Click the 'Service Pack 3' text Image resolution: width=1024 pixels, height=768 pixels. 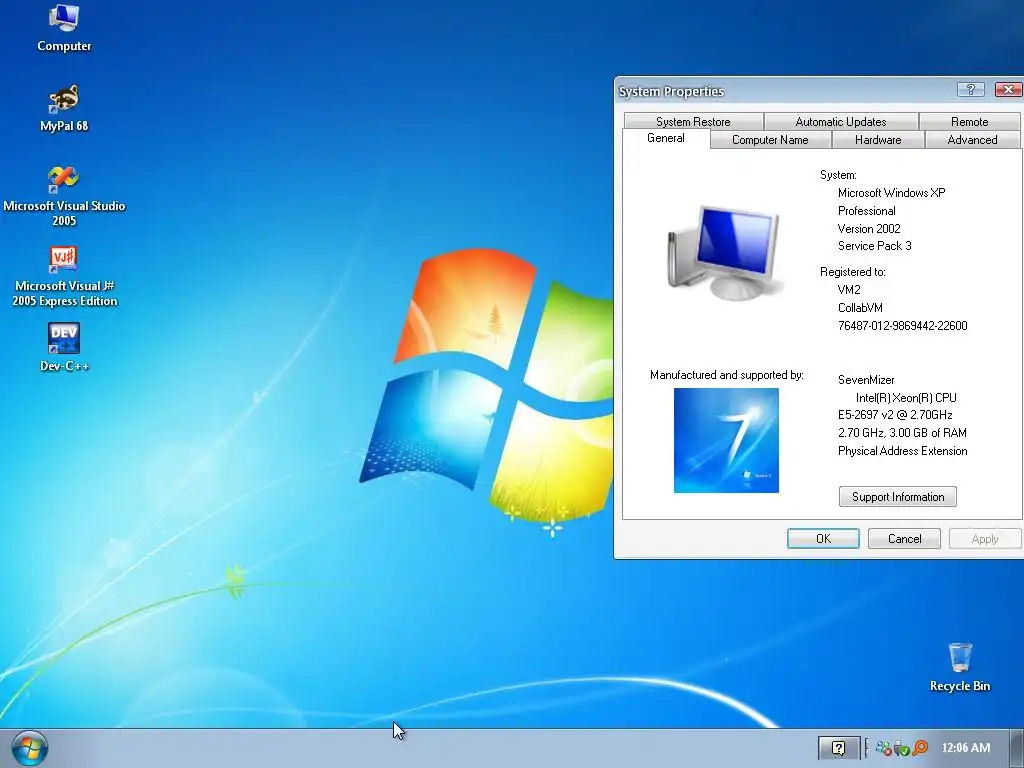pyautogui.click(x=874, y=246)
